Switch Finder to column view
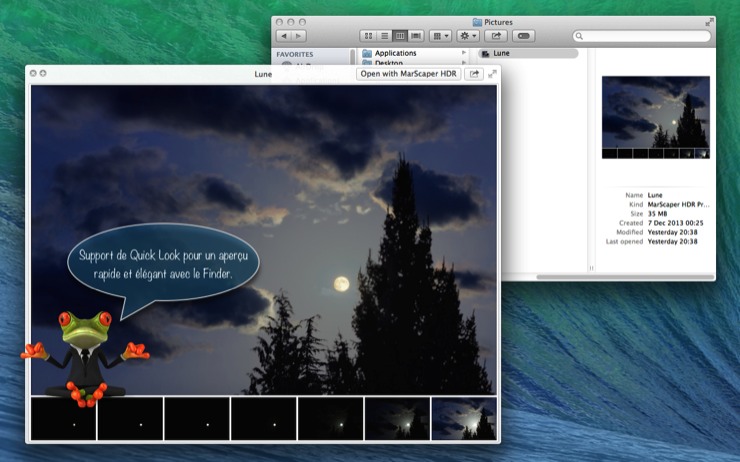 tap(399, 36)
